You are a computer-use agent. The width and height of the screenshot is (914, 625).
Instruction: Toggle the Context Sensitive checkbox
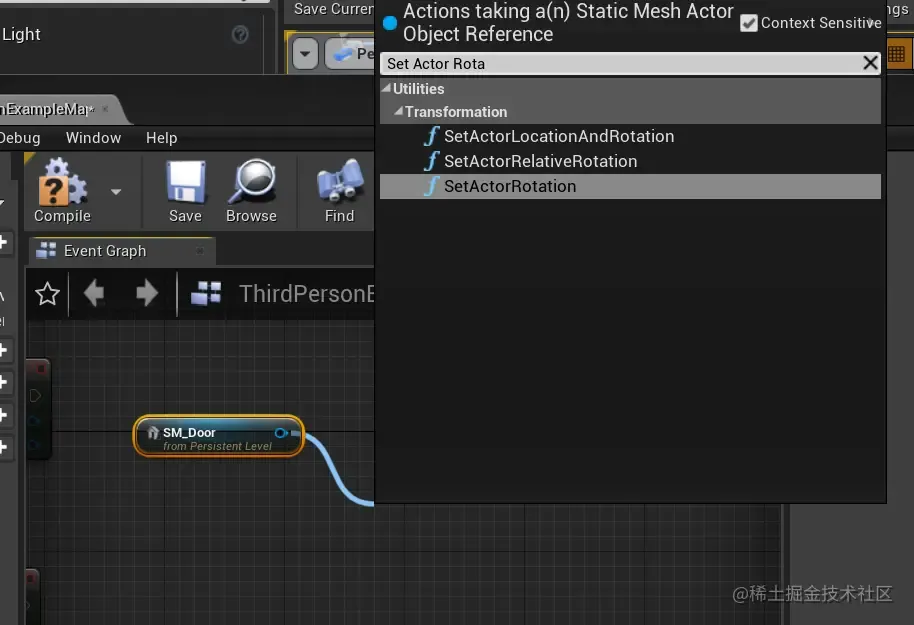click(748, 23)
